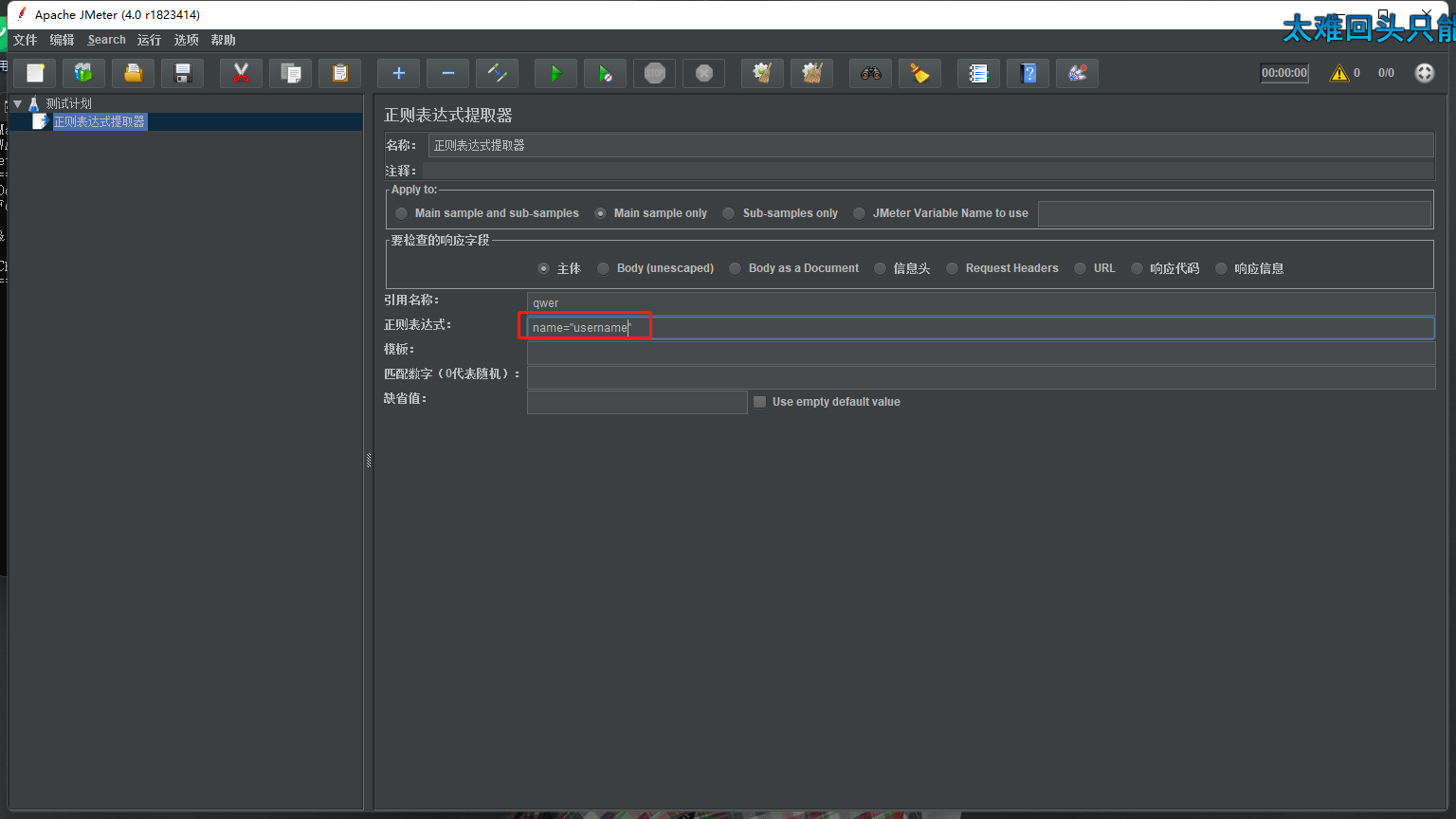Viewport: 1456px width, 819px height.
Task: Open Search with binoculars icon
Action: pyautogui.click(x=871, y=73)
